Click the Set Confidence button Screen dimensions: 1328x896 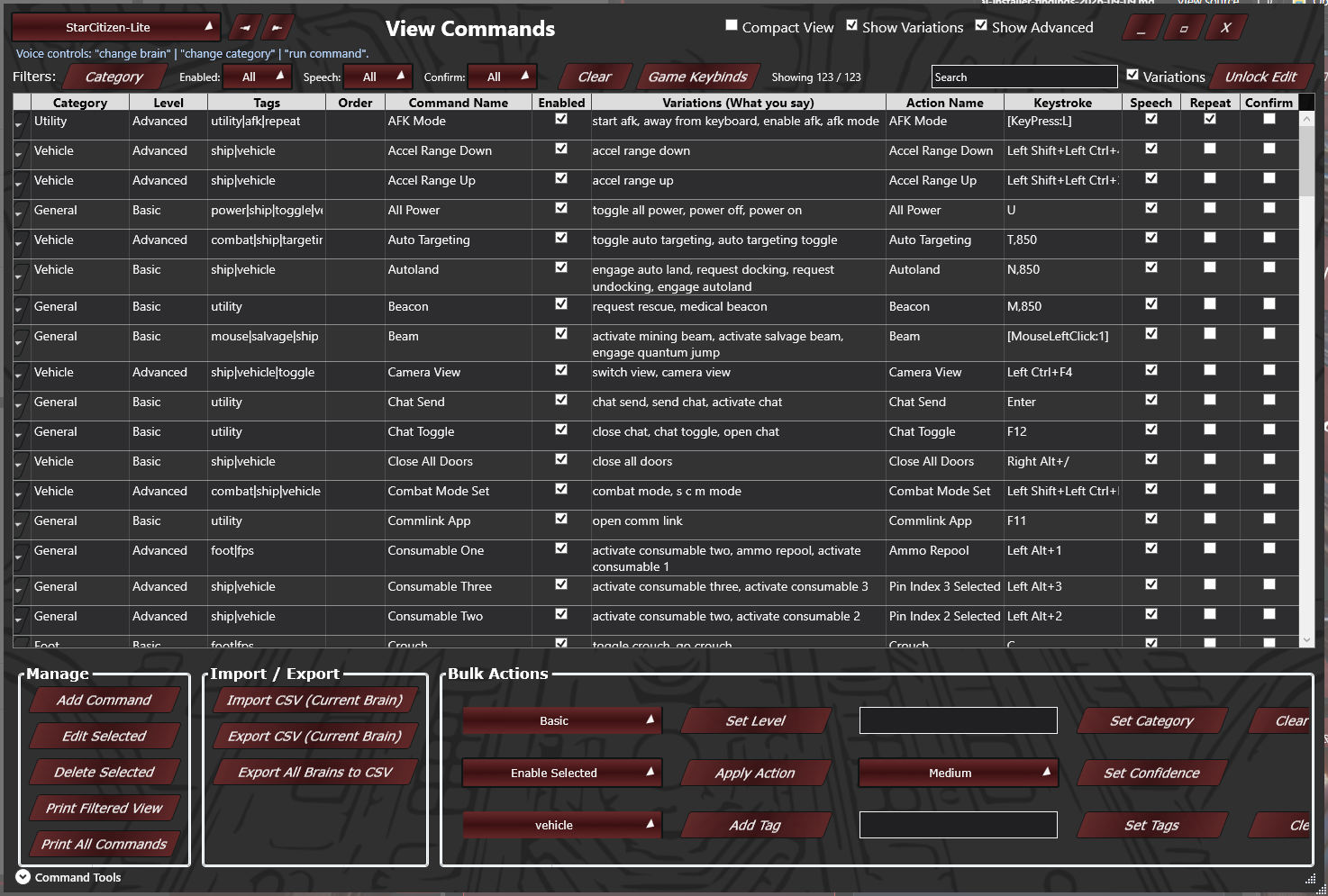(1152, 773)
